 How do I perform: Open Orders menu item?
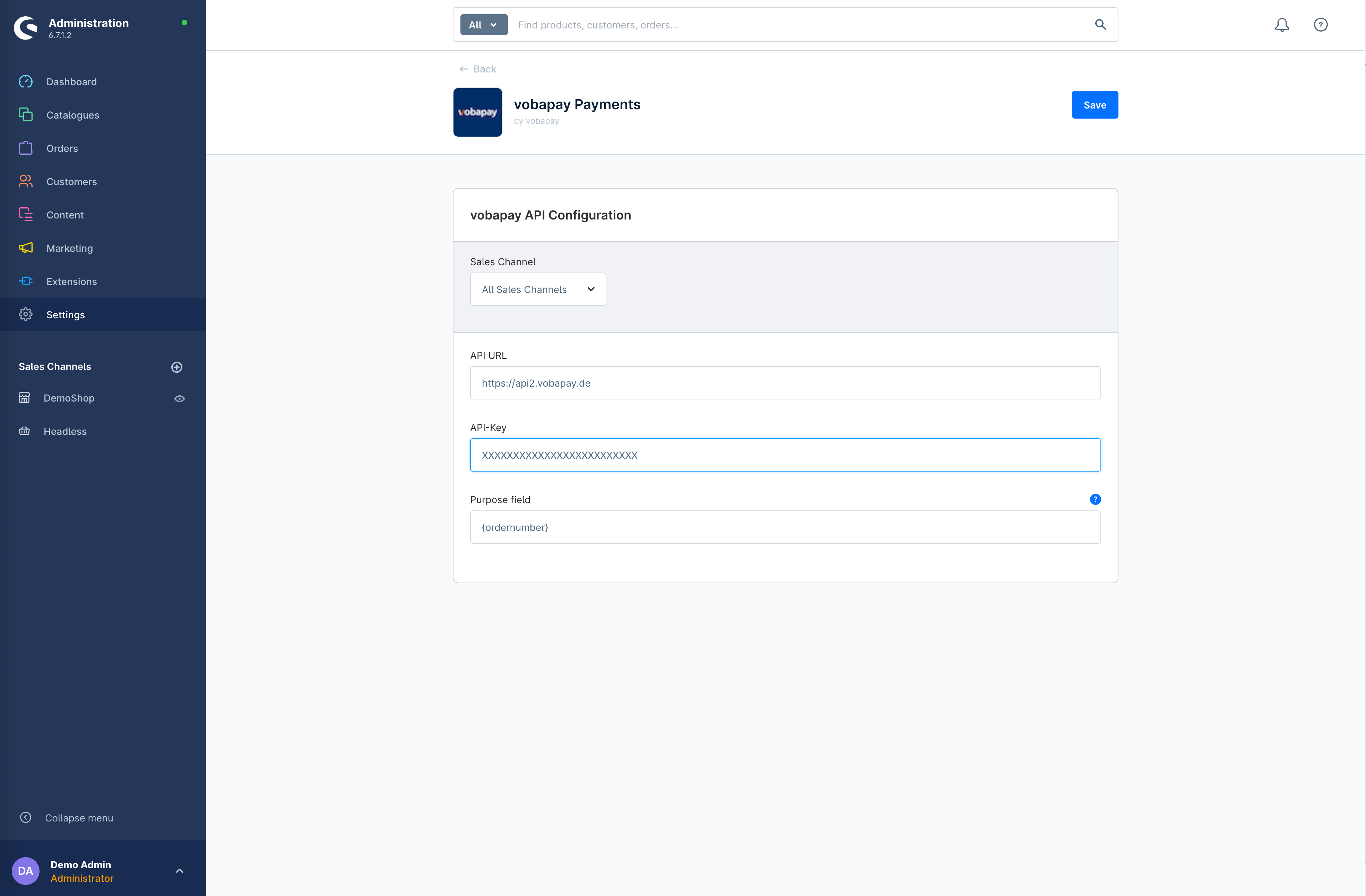point(103,148)
